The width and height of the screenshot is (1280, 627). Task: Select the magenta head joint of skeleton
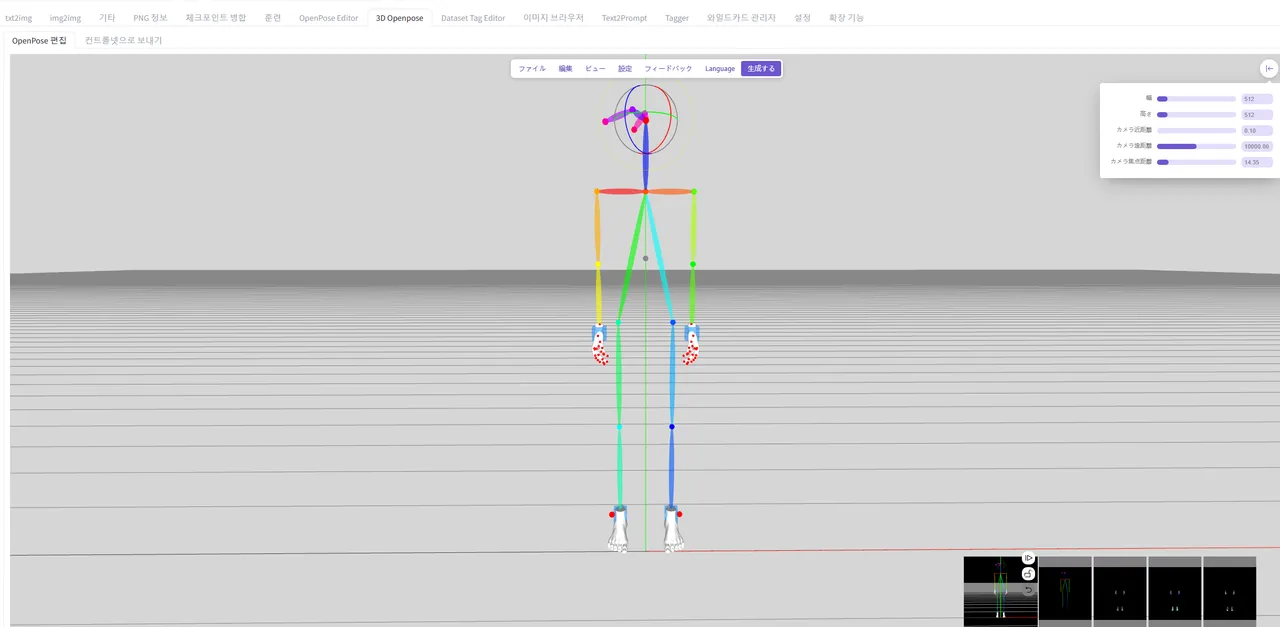coord(605,121)
